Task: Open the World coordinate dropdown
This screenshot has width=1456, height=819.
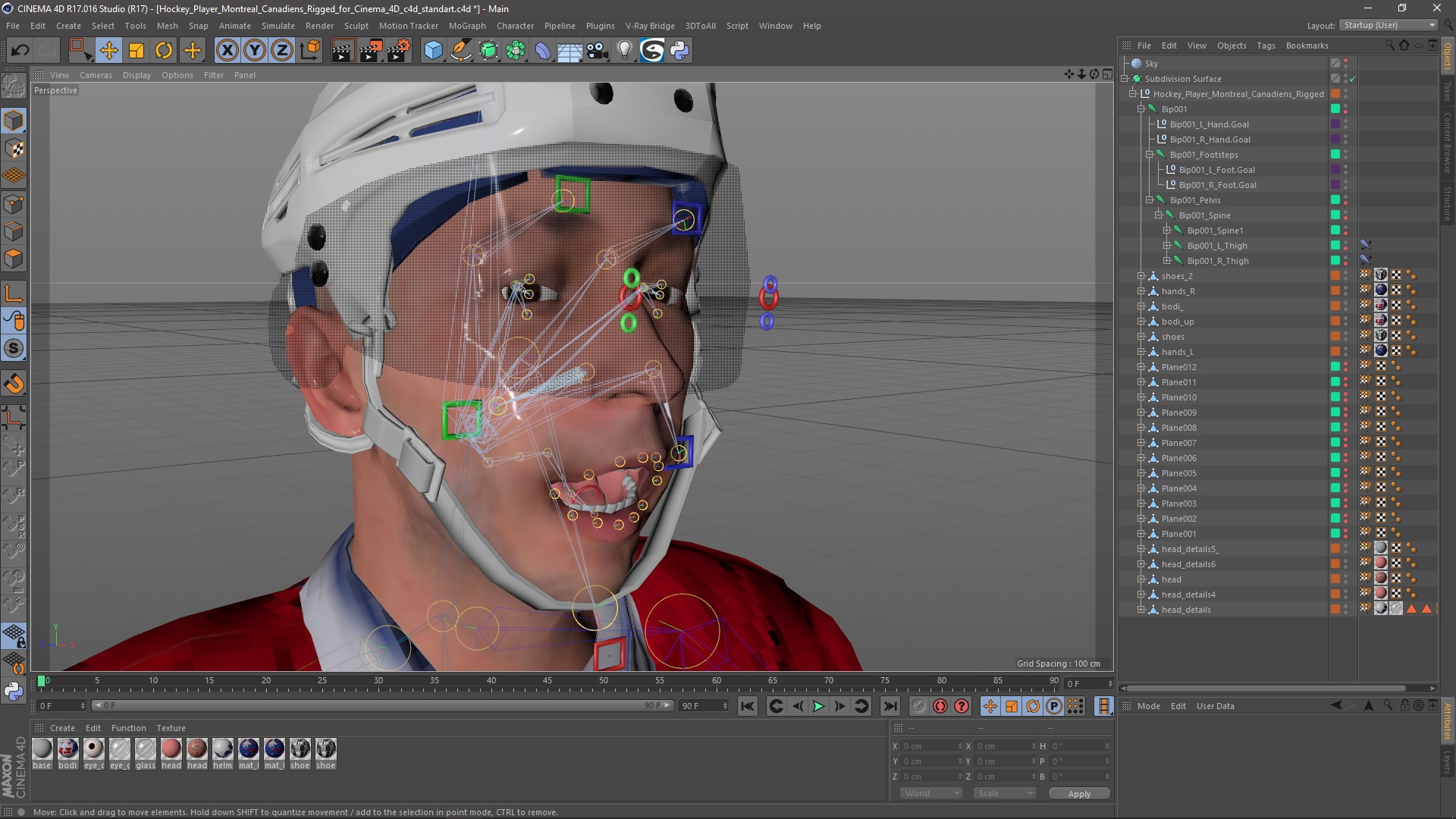Action: coord(930,793)
